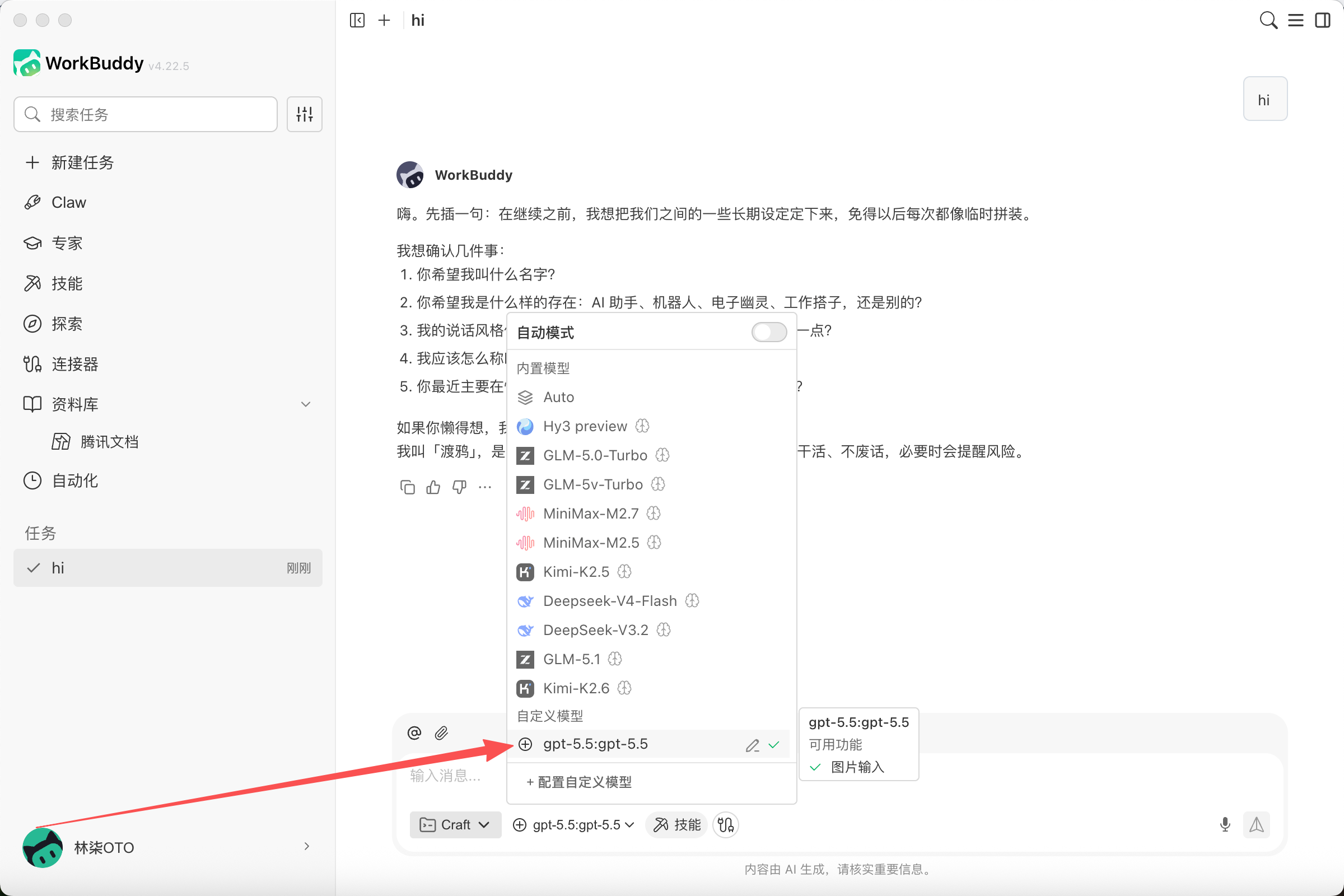1344x896 pixels.
Task: Click brain icon beside DeepSeek-V3.2
Action: (x=664, y=631)
